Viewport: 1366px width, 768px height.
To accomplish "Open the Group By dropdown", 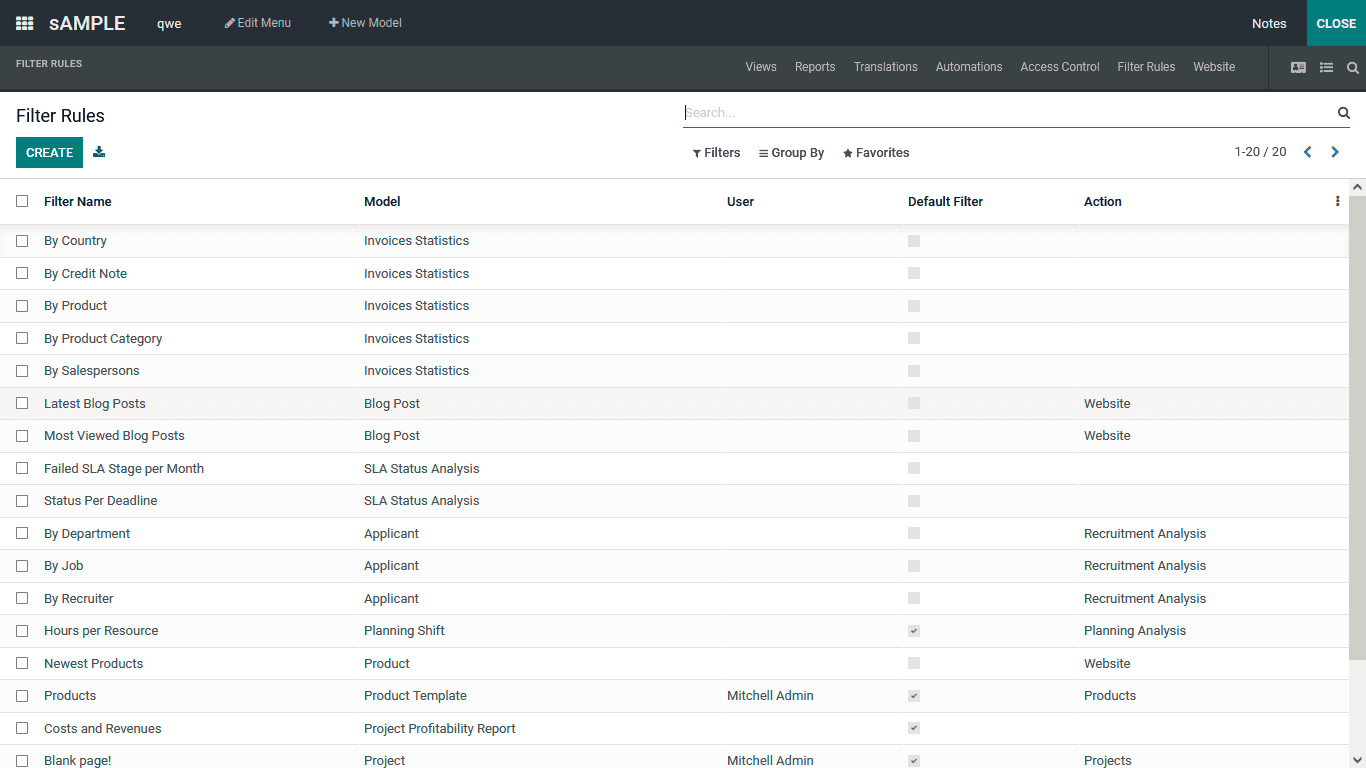I will click(791, 152).
